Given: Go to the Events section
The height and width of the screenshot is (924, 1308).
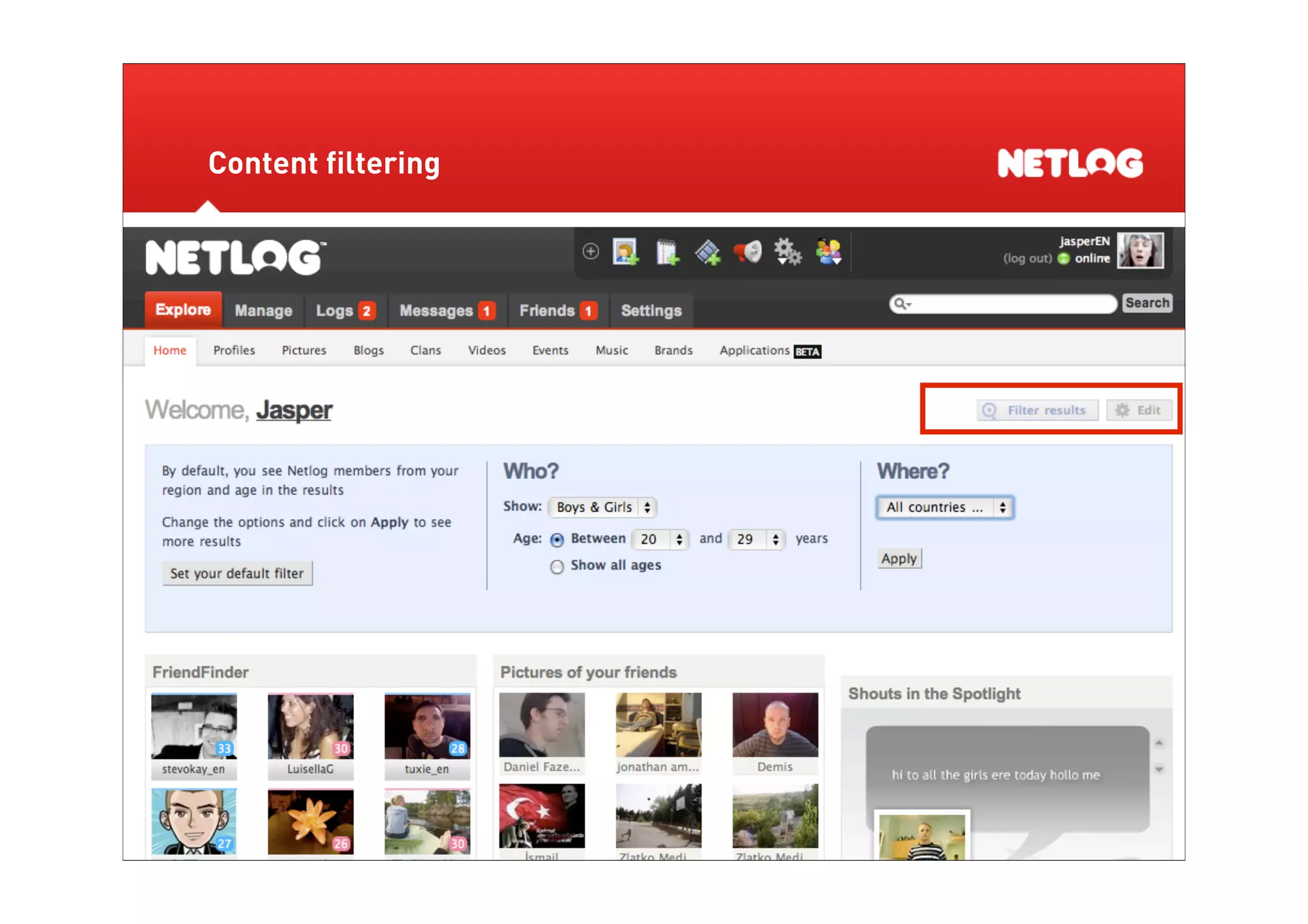Looking at the screenshot, I should click(x=550, y=351).
